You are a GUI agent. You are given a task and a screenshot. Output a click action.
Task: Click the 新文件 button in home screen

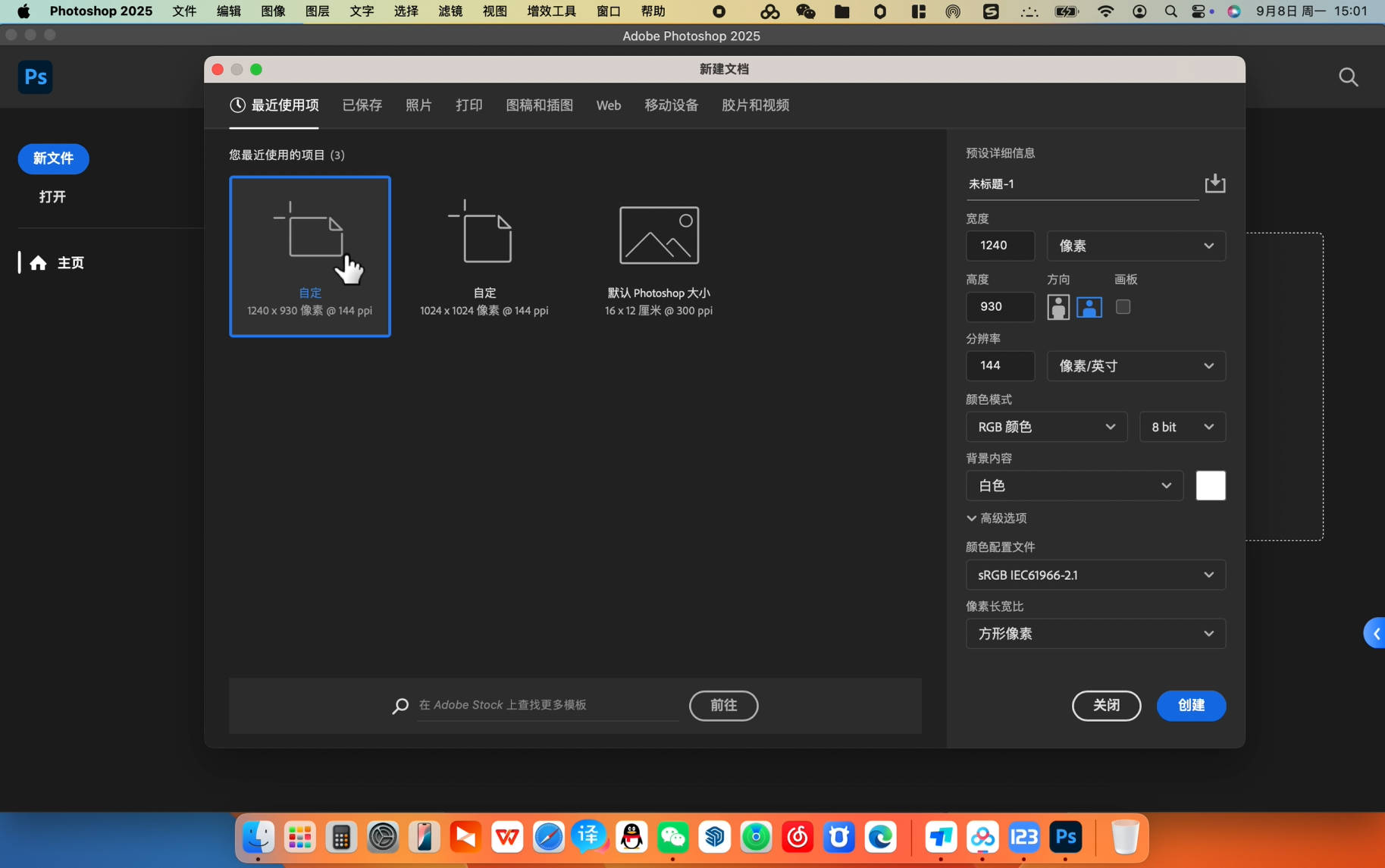click(x=53, y=158)
